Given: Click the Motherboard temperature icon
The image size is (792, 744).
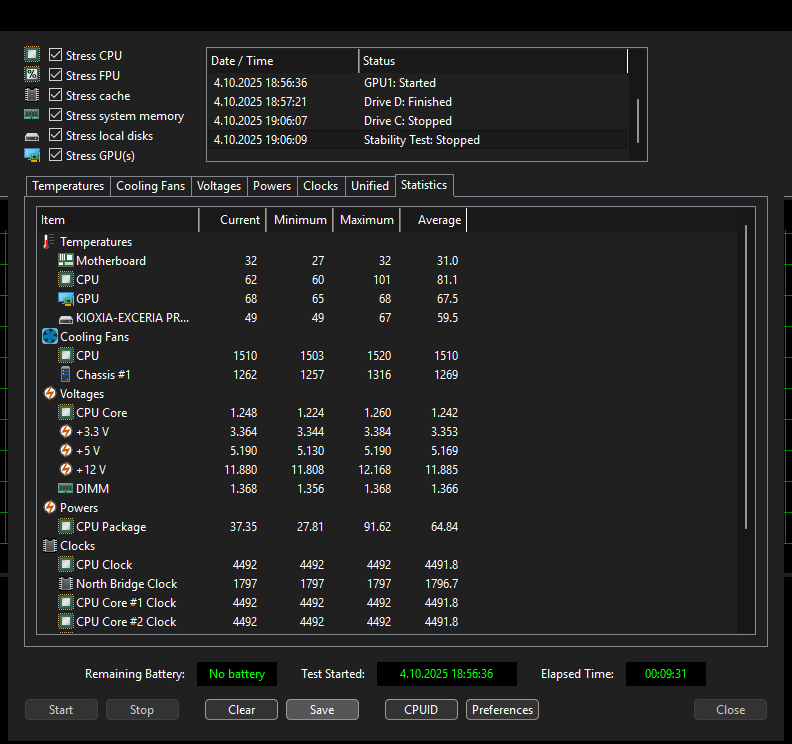Looking at the screenshot, I should (x=66, y=260).
